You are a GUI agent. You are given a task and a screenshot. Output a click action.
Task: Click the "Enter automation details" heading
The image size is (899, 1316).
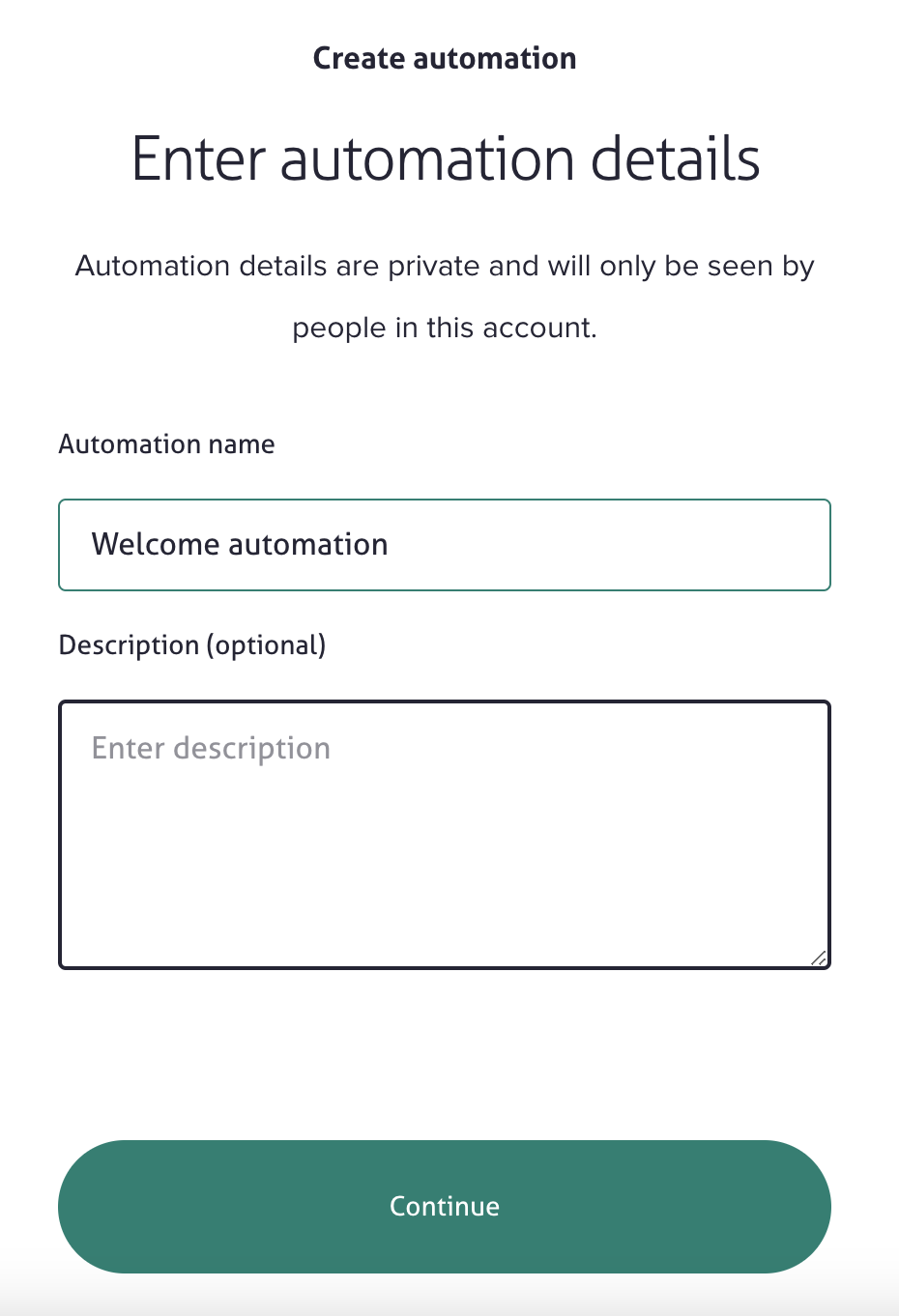[445, 159]
